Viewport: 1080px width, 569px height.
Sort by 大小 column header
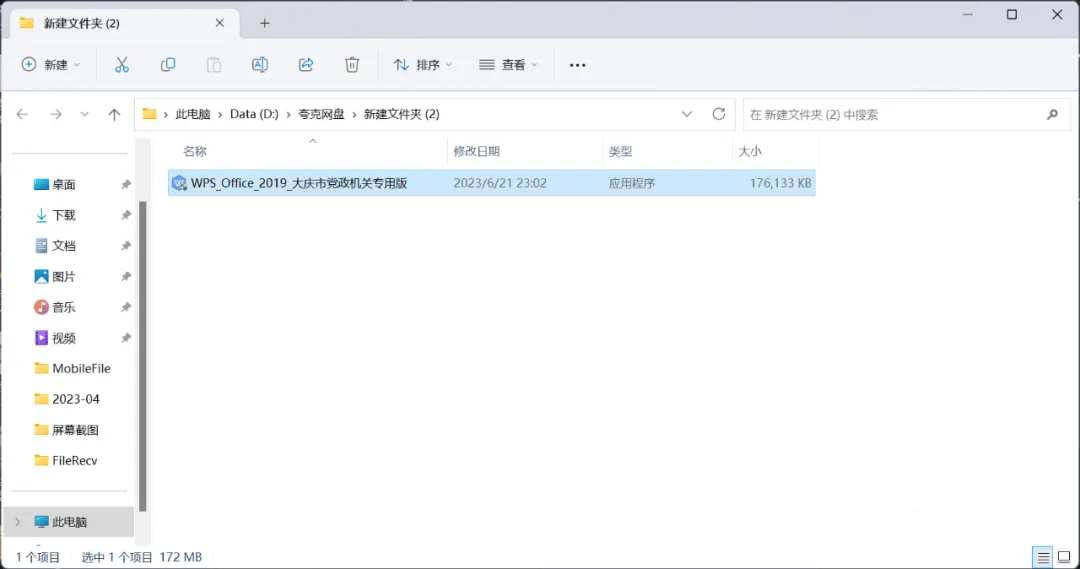tap(750, 151)
